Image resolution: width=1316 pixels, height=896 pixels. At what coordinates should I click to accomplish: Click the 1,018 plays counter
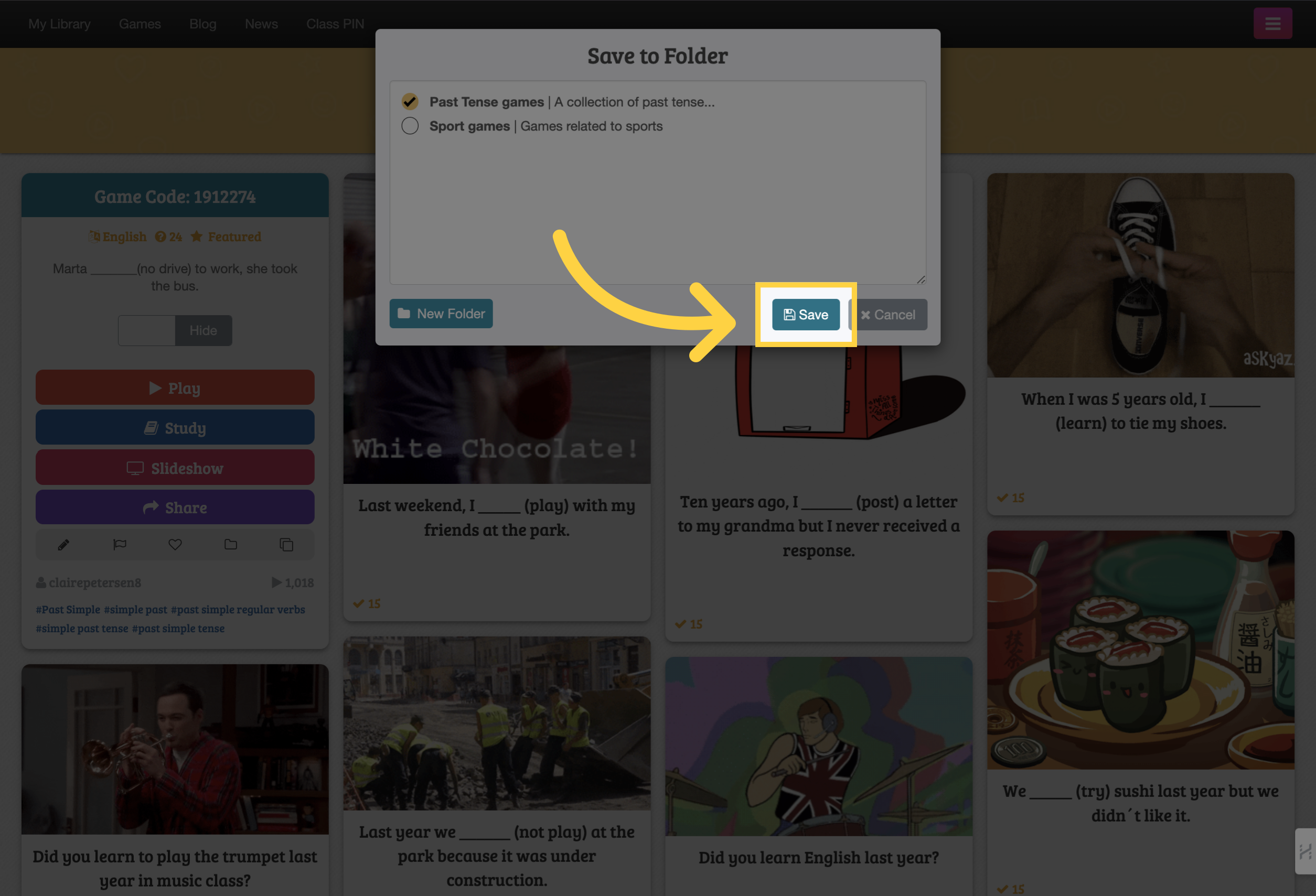[293, 582]
